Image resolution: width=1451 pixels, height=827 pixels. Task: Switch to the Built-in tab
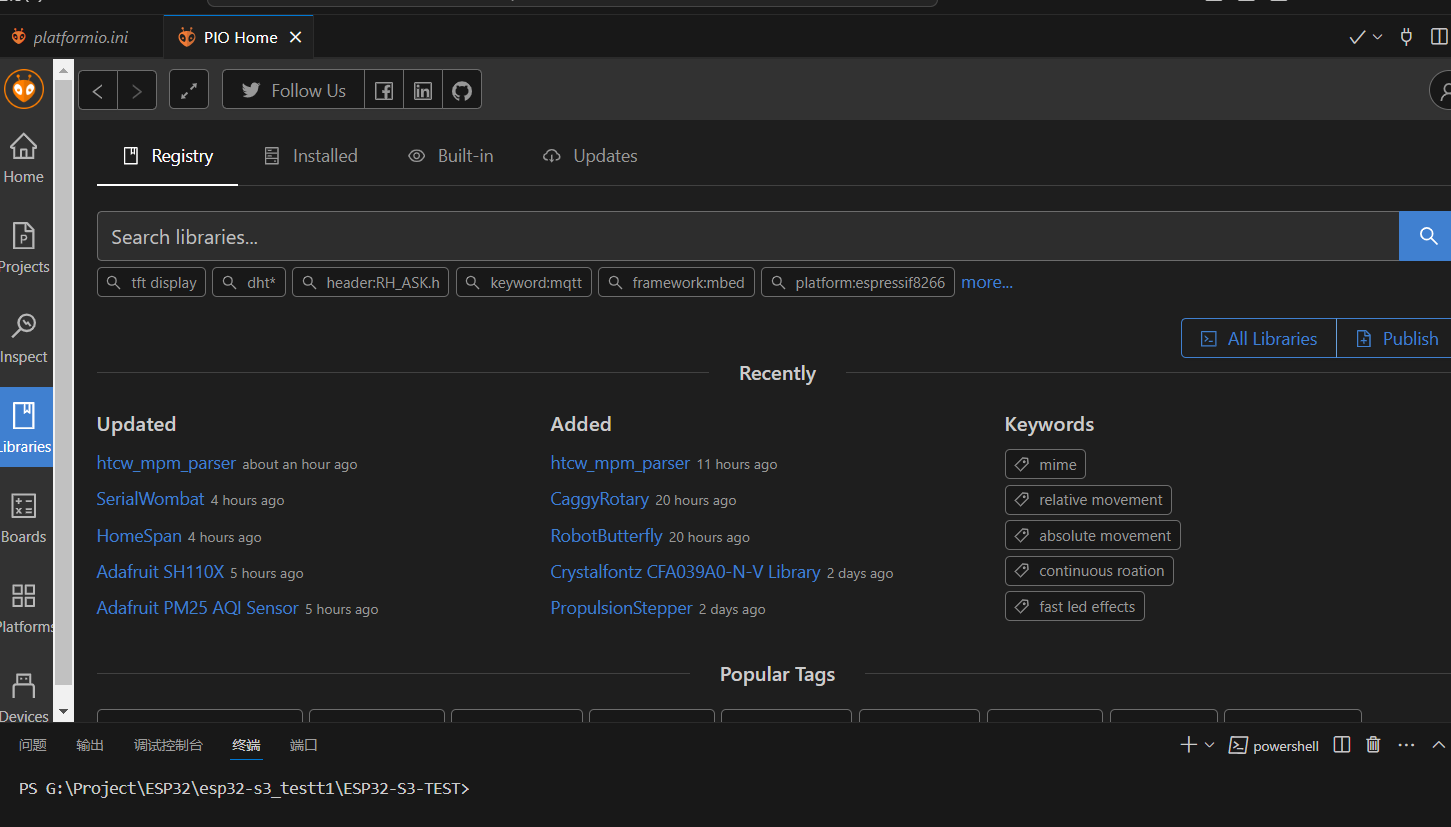pyautogui.click(x=451, y=156)
